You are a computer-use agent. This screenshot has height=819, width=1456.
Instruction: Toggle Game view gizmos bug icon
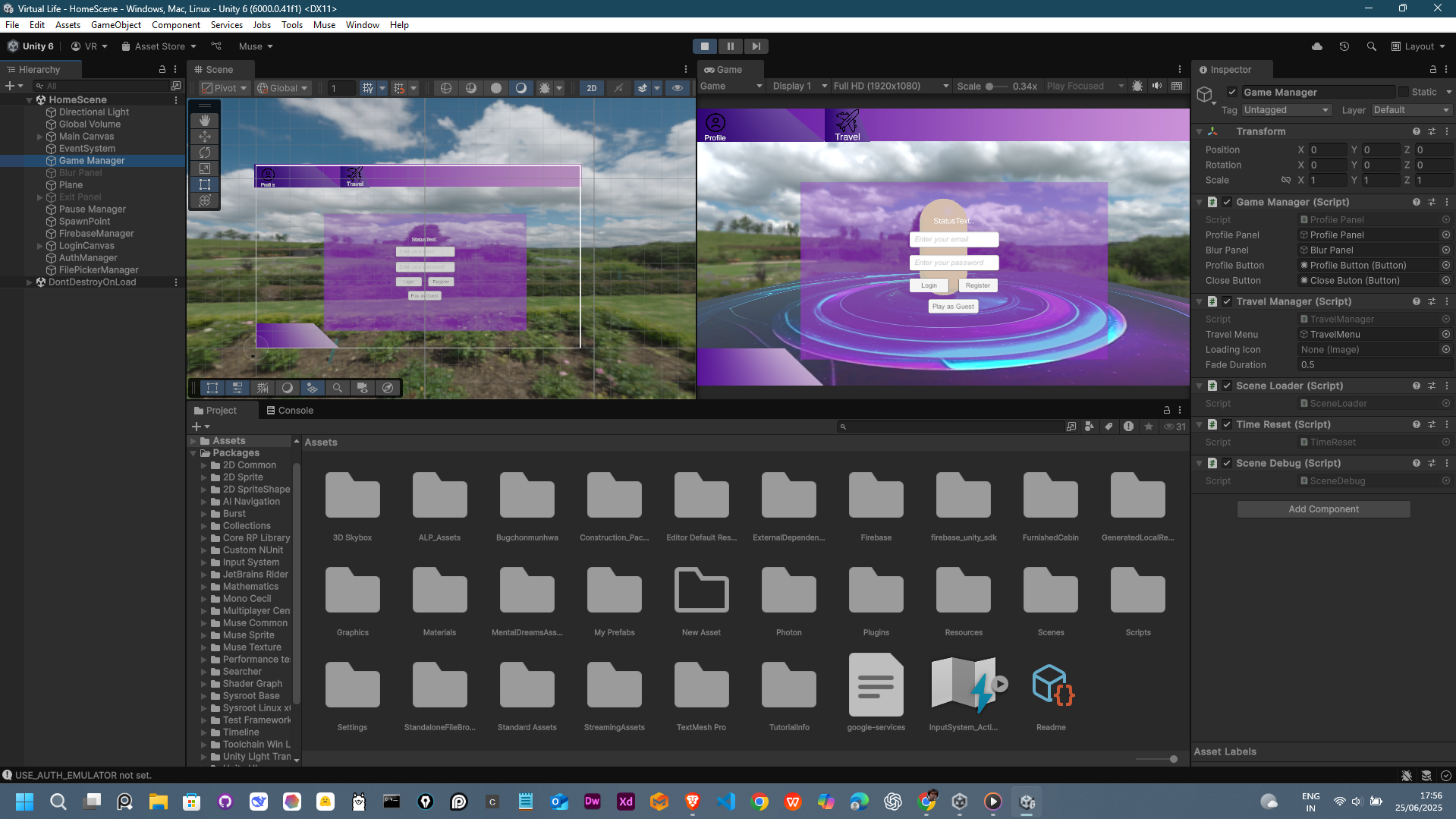click(1137, 86)
